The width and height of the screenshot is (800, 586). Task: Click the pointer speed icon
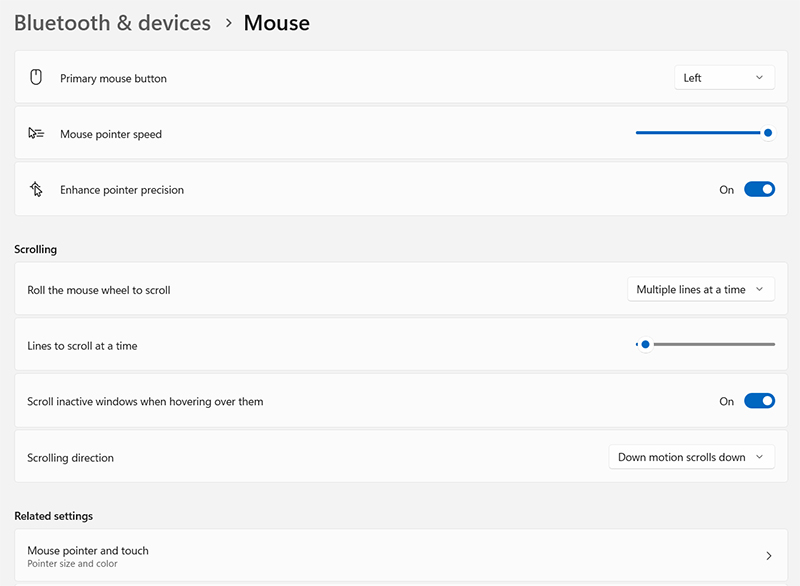pyautogui.click(x=36, y=134)
